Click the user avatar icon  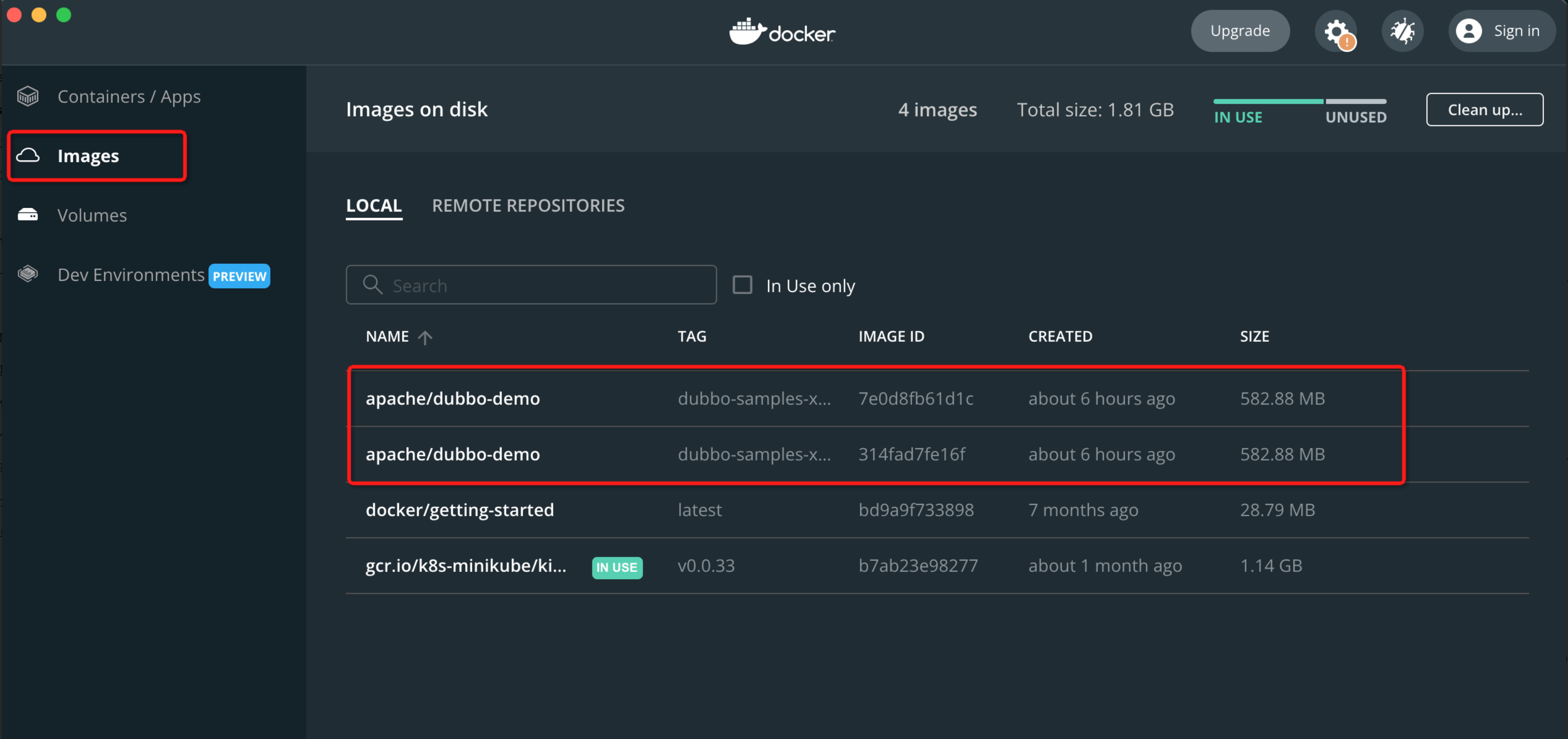pyautogui.click(x=1469, y=31)
